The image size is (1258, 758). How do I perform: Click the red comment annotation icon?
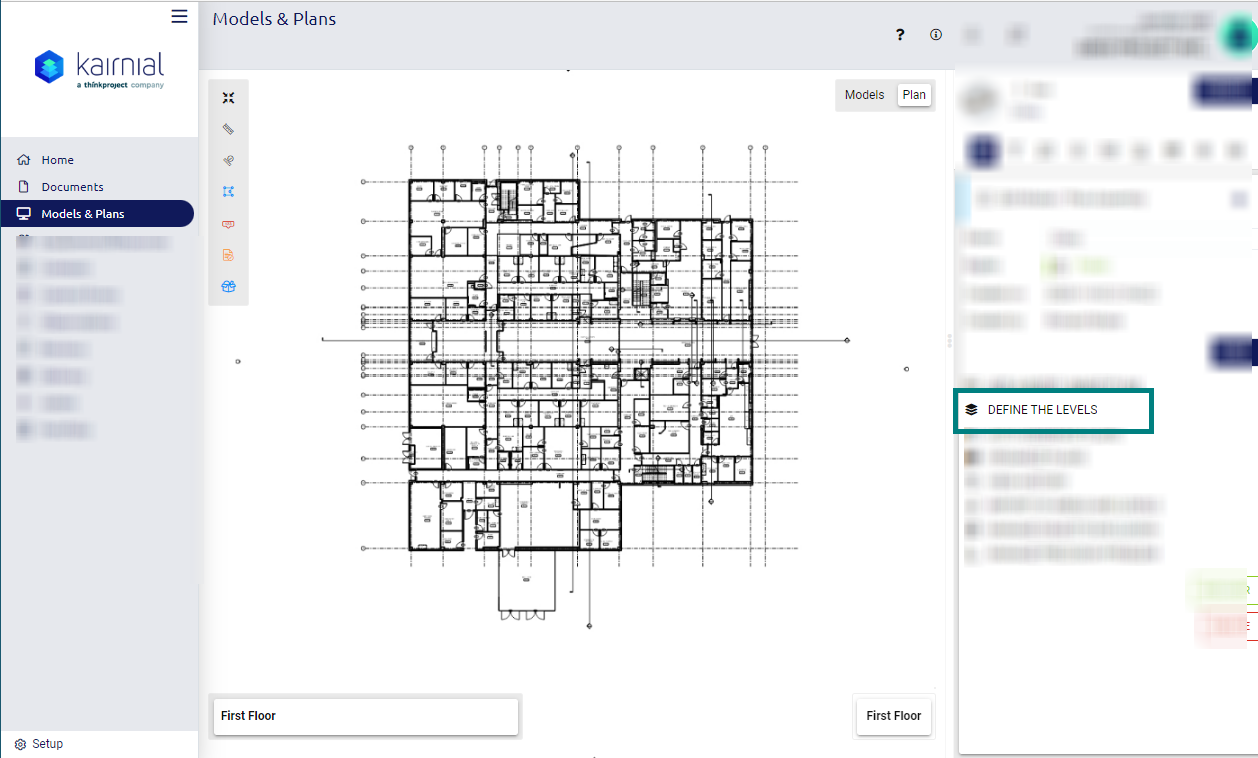(229, 224)
